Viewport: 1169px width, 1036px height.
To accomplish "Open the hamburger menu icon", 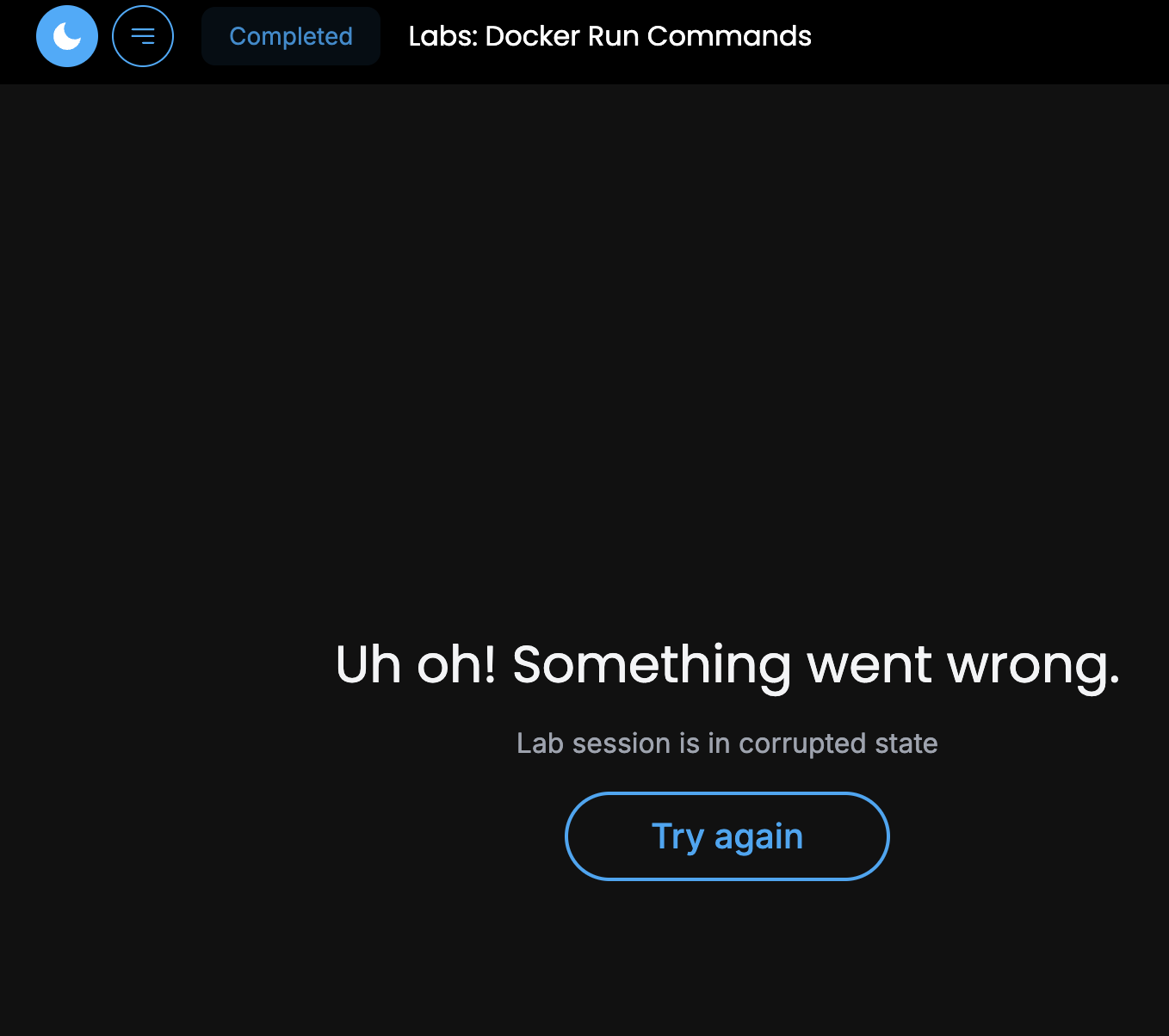I will (x=143, y=36).
